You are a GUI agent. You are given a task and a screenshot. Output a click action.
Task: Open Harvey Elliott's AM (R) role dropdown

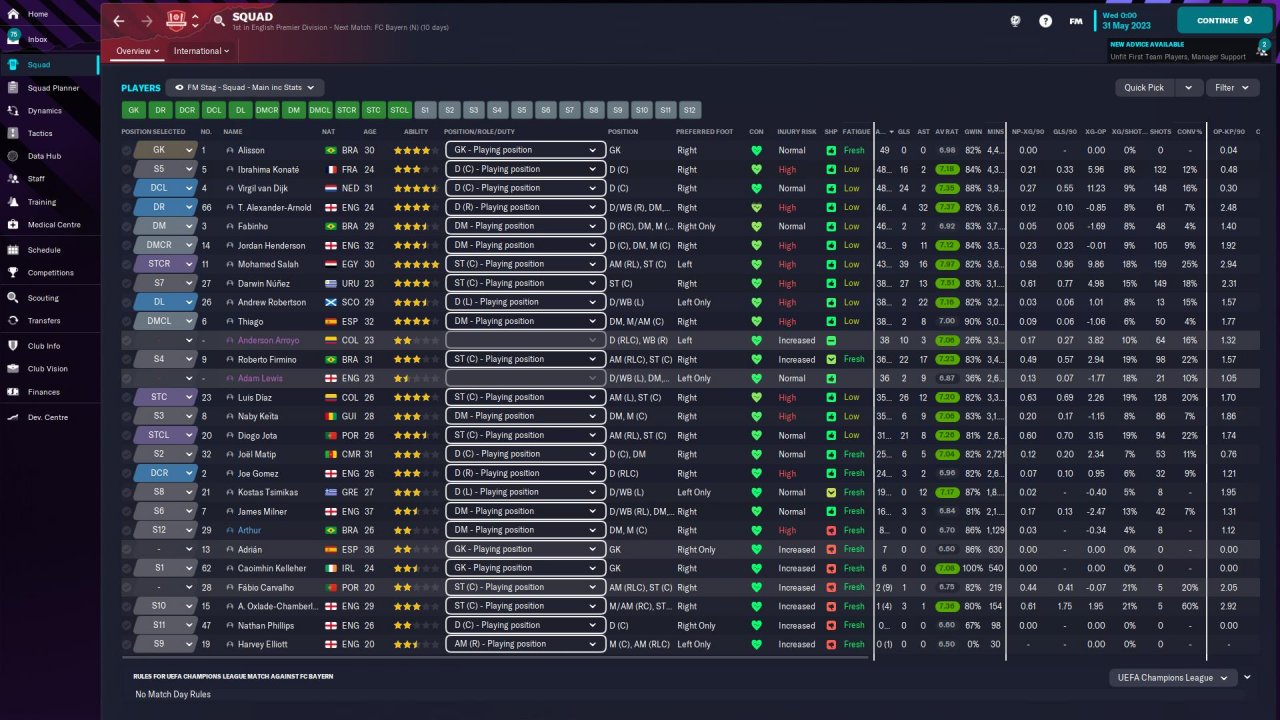pos(526,644)
